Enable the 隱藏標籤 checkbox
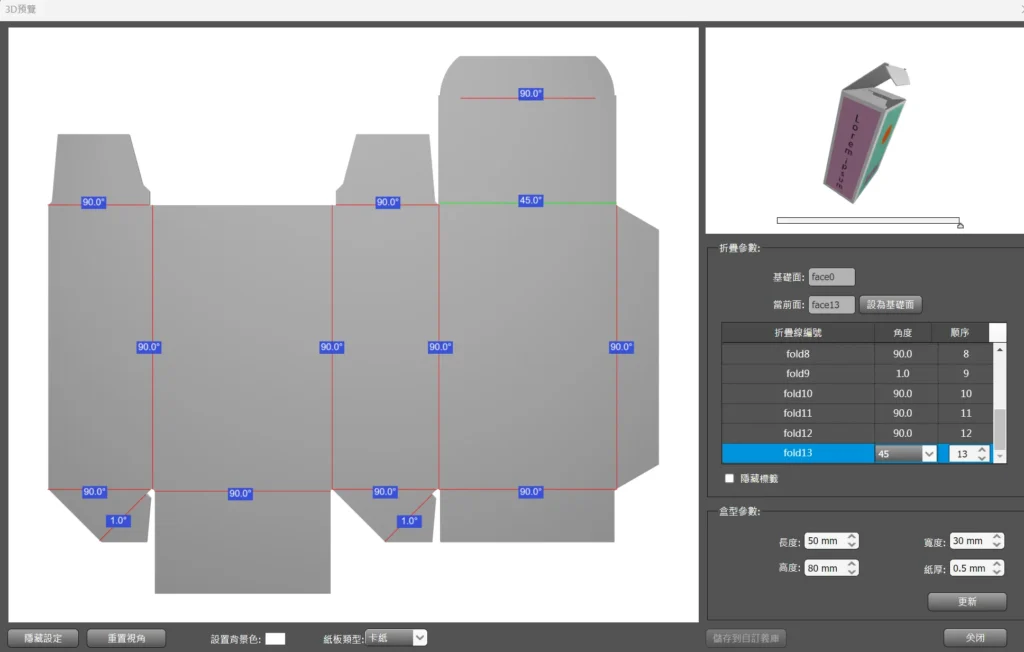This screenshot has width=1024, height=652. [729, 479]
